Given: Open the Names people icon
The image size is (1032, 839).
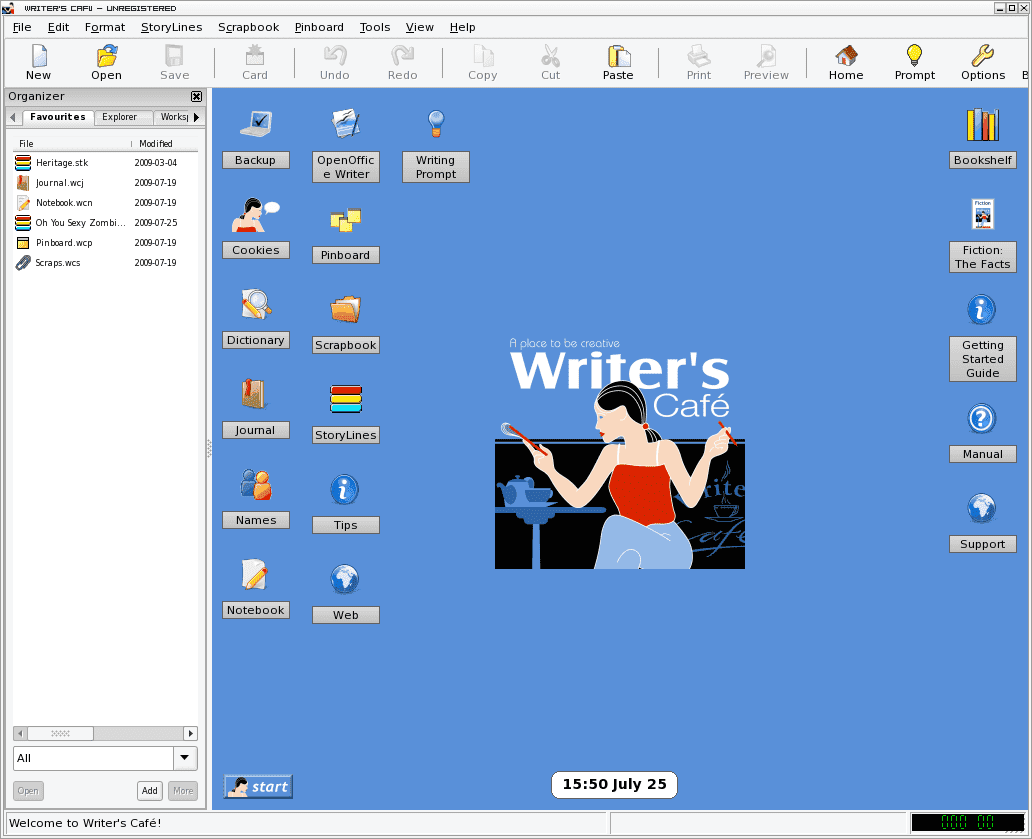Looking at the screenshot, I should point(256,484).
